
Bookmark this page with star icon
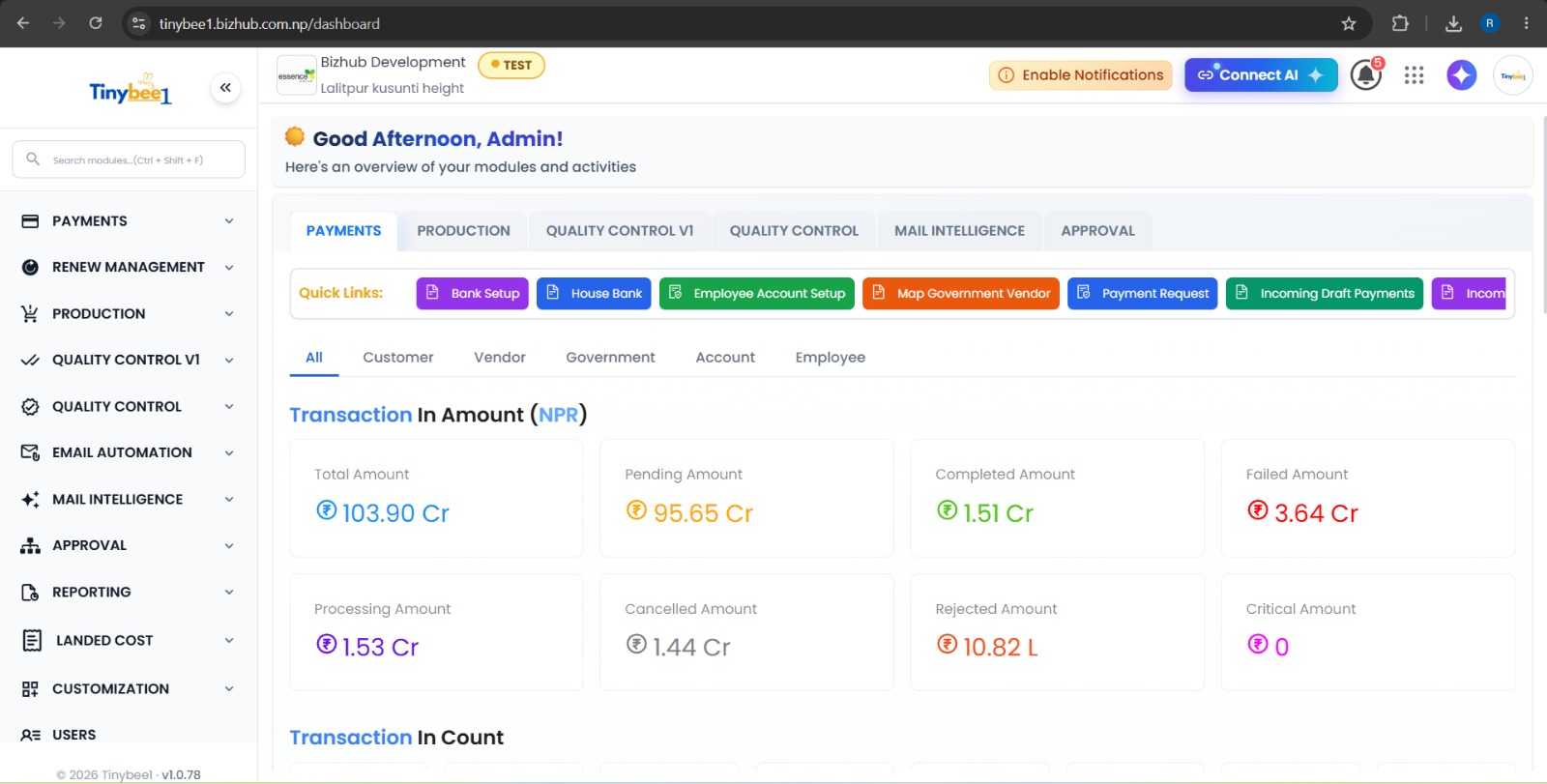1349,23
